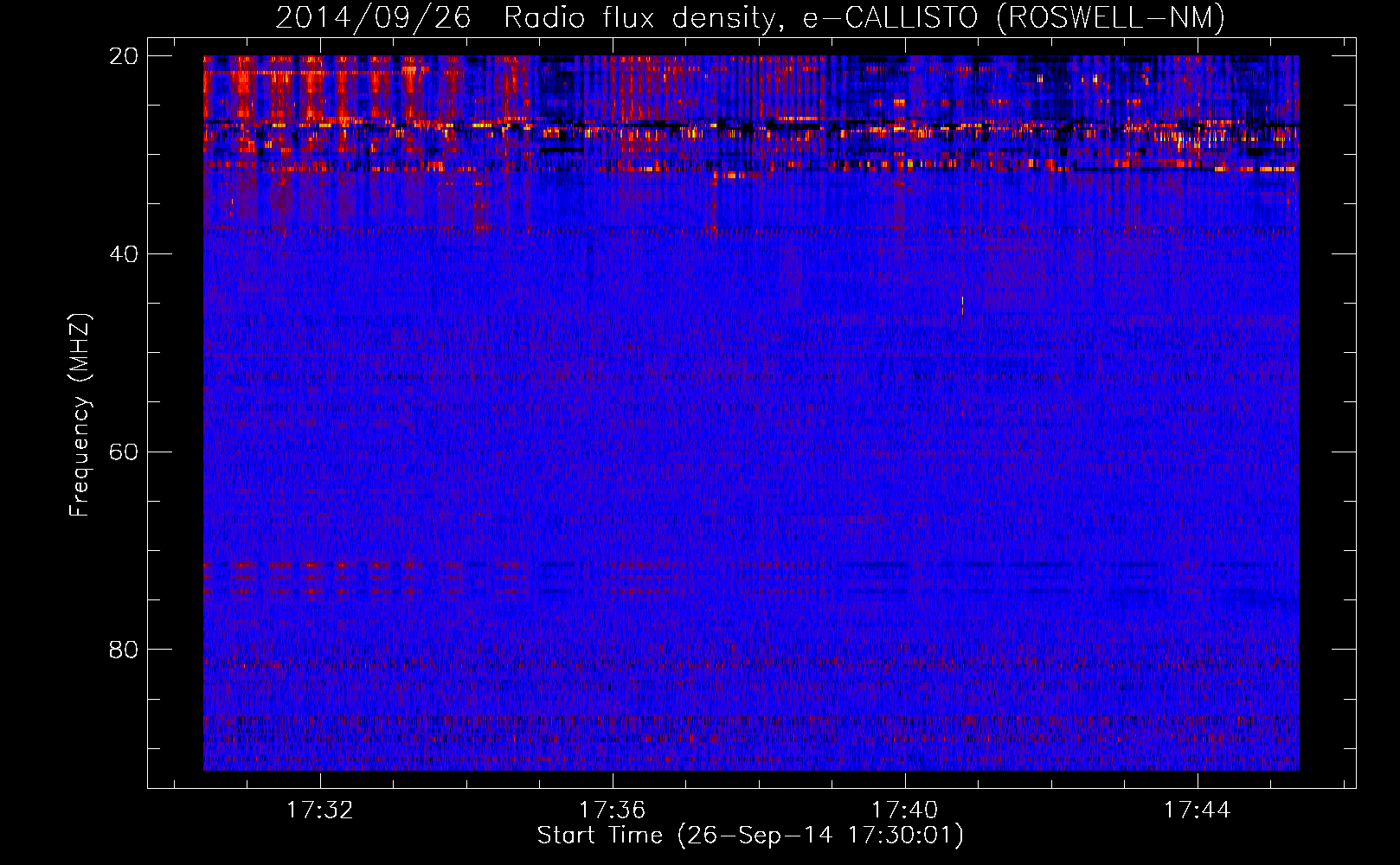
Task: Click the '40' frequency tick label
Action: click(124, 254)
